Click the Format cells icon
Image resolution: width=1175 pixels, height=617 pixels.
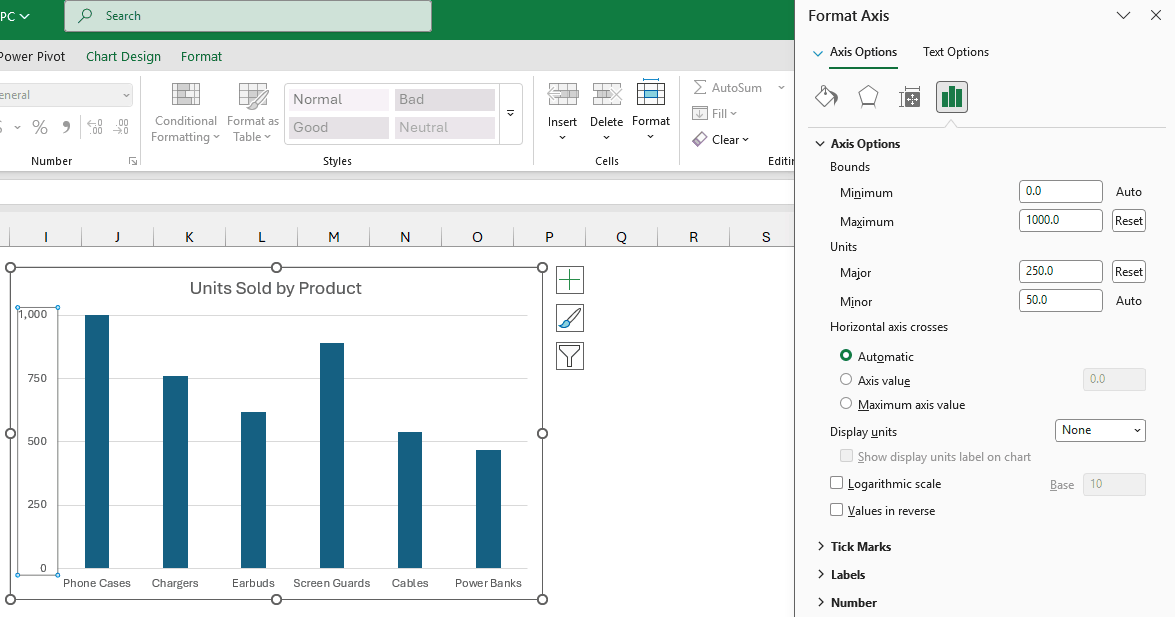[x=650, y=94]
